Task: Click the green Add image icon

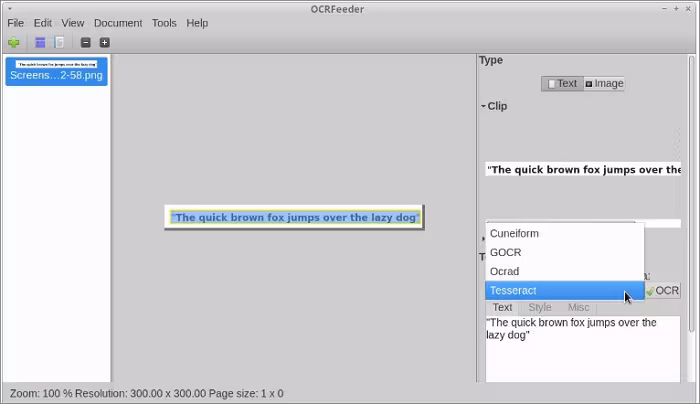Action: click(13, 42)
